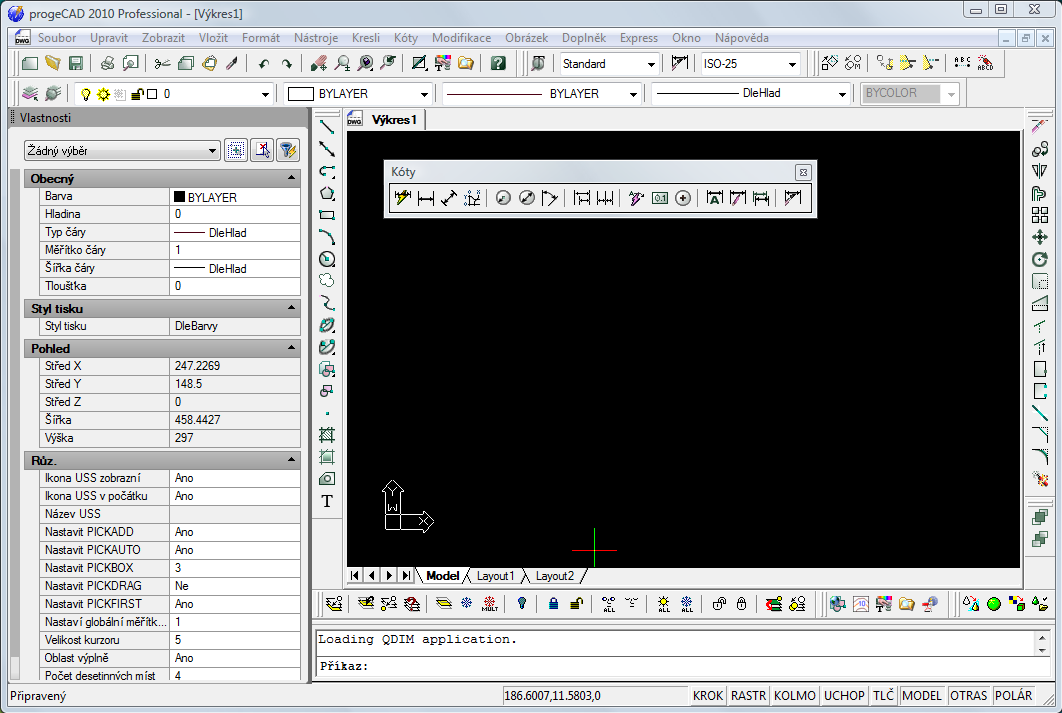The image size is (1062, 713).
Task: Select the Diameter dimension tool in Kóty
Action: point(526,198)
